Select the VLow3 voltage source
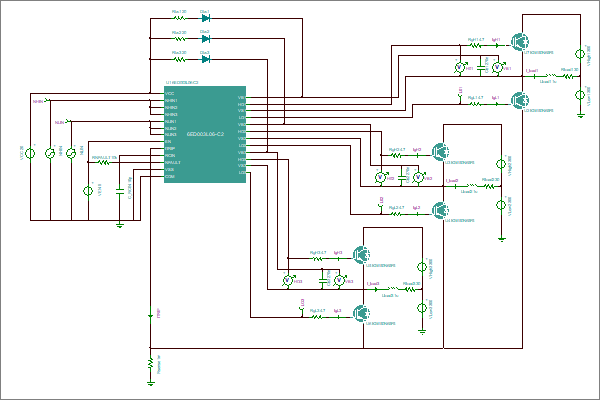600x400 pixels. [x=422, y=308]
